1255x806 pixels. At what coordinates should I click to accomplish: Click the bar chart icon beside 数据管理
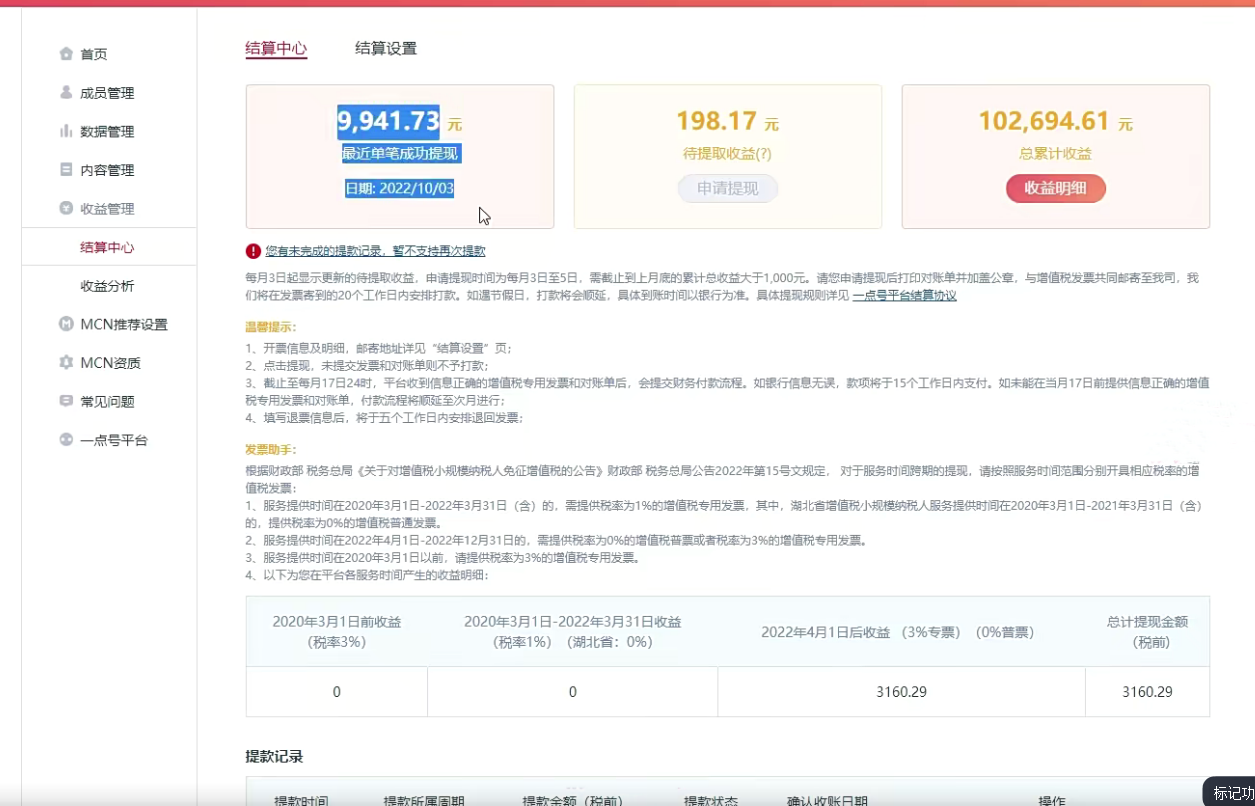click(x=66, y=131)
